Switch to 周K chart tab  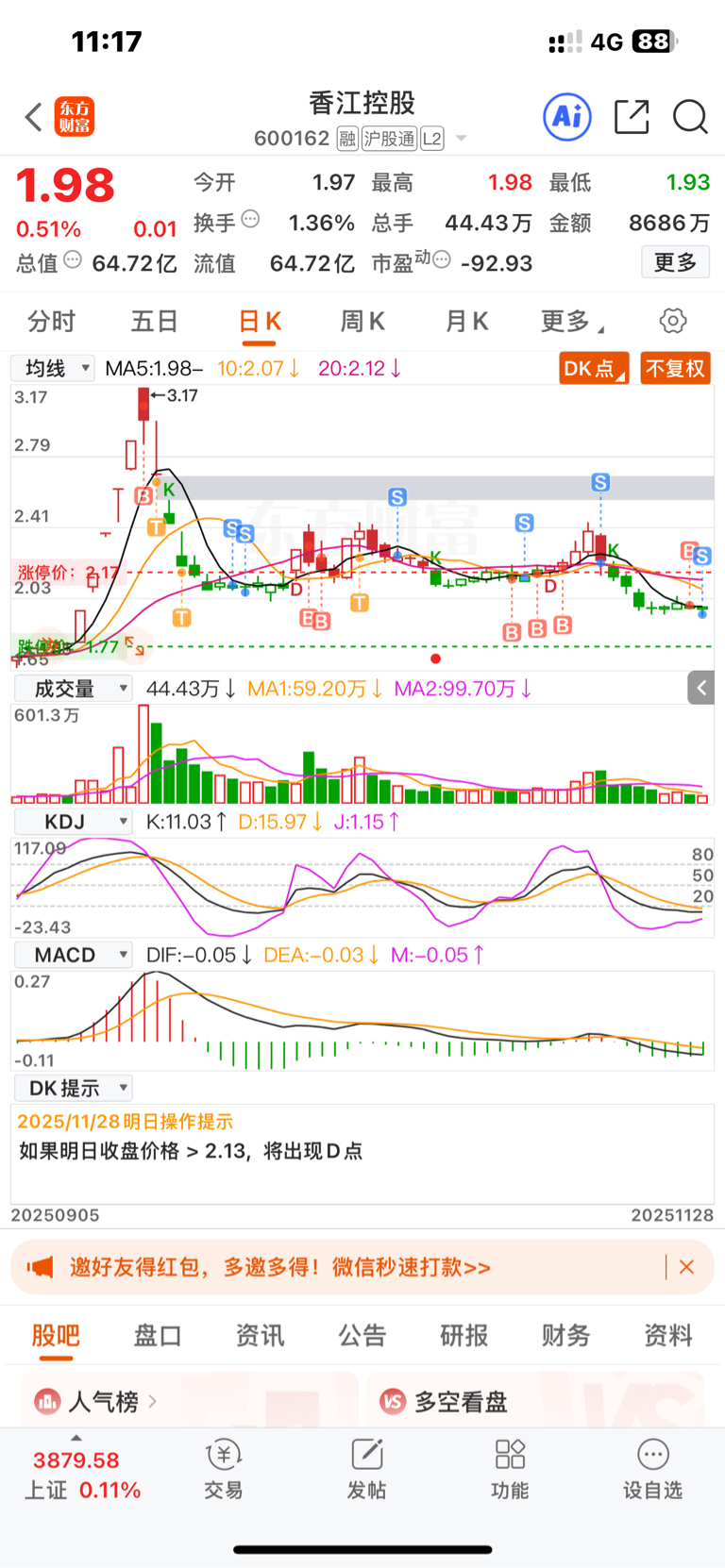click(x=362, y=322)
